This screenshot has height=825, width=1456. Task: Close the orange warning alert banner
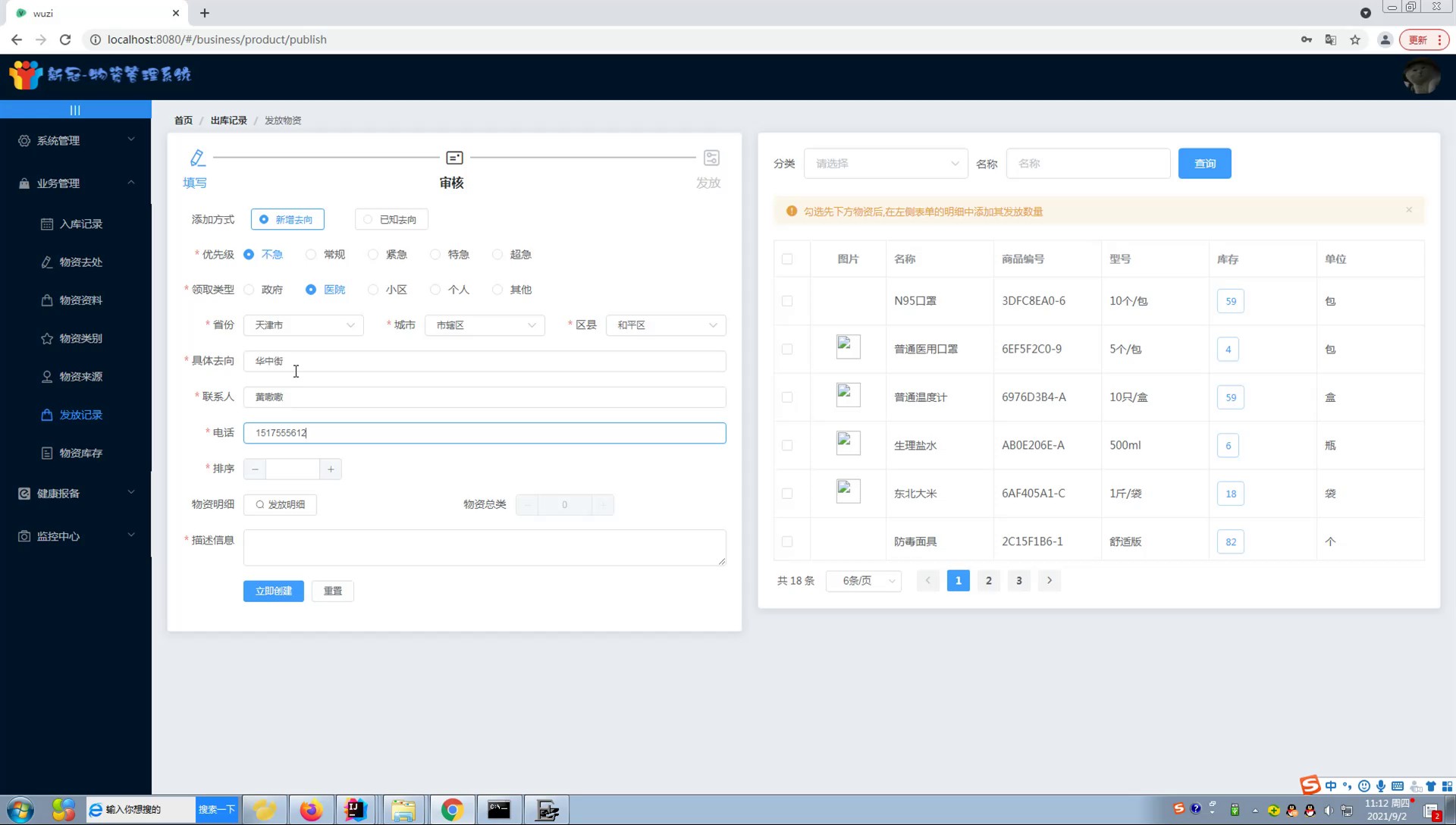click(x=1409, y=210)
